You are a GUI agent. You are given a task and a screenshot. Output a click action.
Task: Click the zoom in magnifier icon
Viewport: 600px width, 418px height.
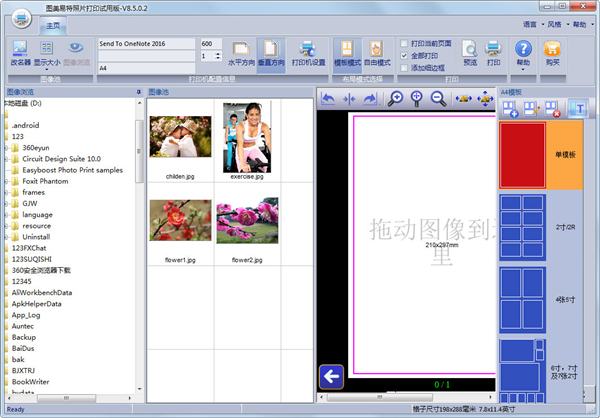point(396,98)
